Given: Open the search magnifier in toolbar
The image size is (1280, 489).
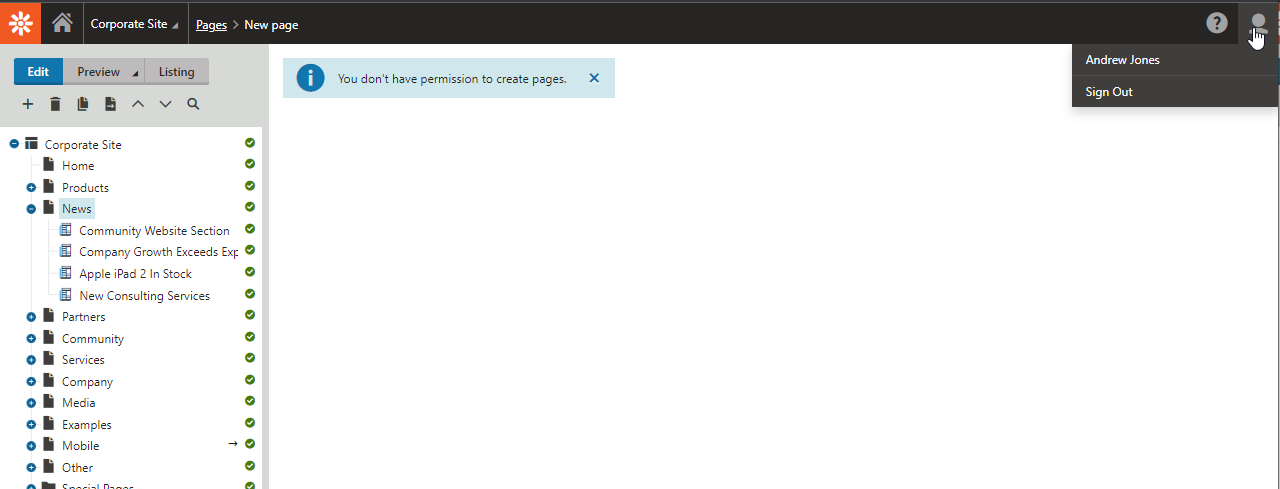Looking at the screenshot, I should (x=193, y=104).
